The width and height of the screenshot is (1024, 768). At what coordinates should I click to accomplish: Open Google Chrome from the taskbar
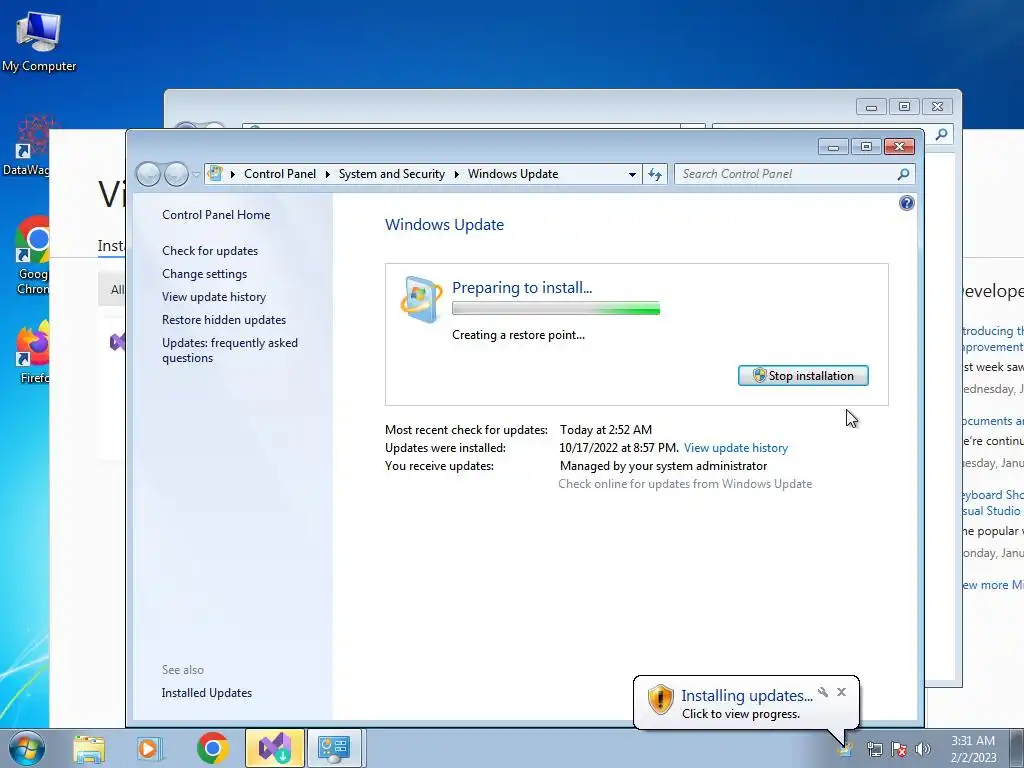point(212,748)
